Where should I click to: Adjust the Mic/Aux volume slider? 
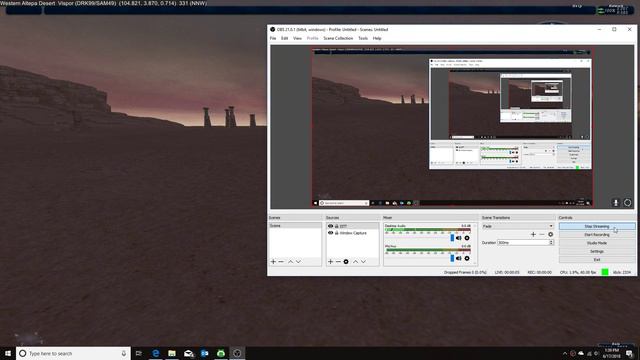pyautogui.click(x=452, y=258)
